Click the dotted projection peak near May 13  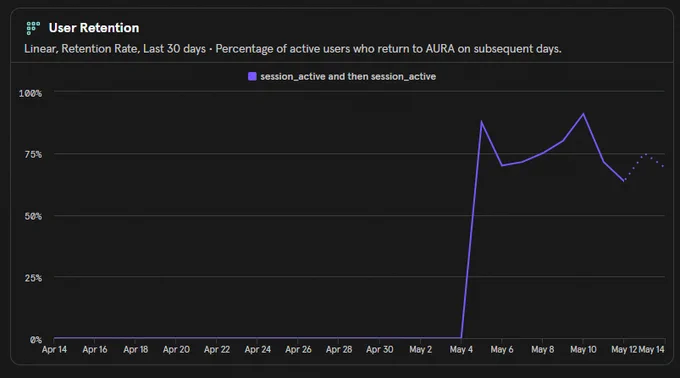[x=646, y=154]
